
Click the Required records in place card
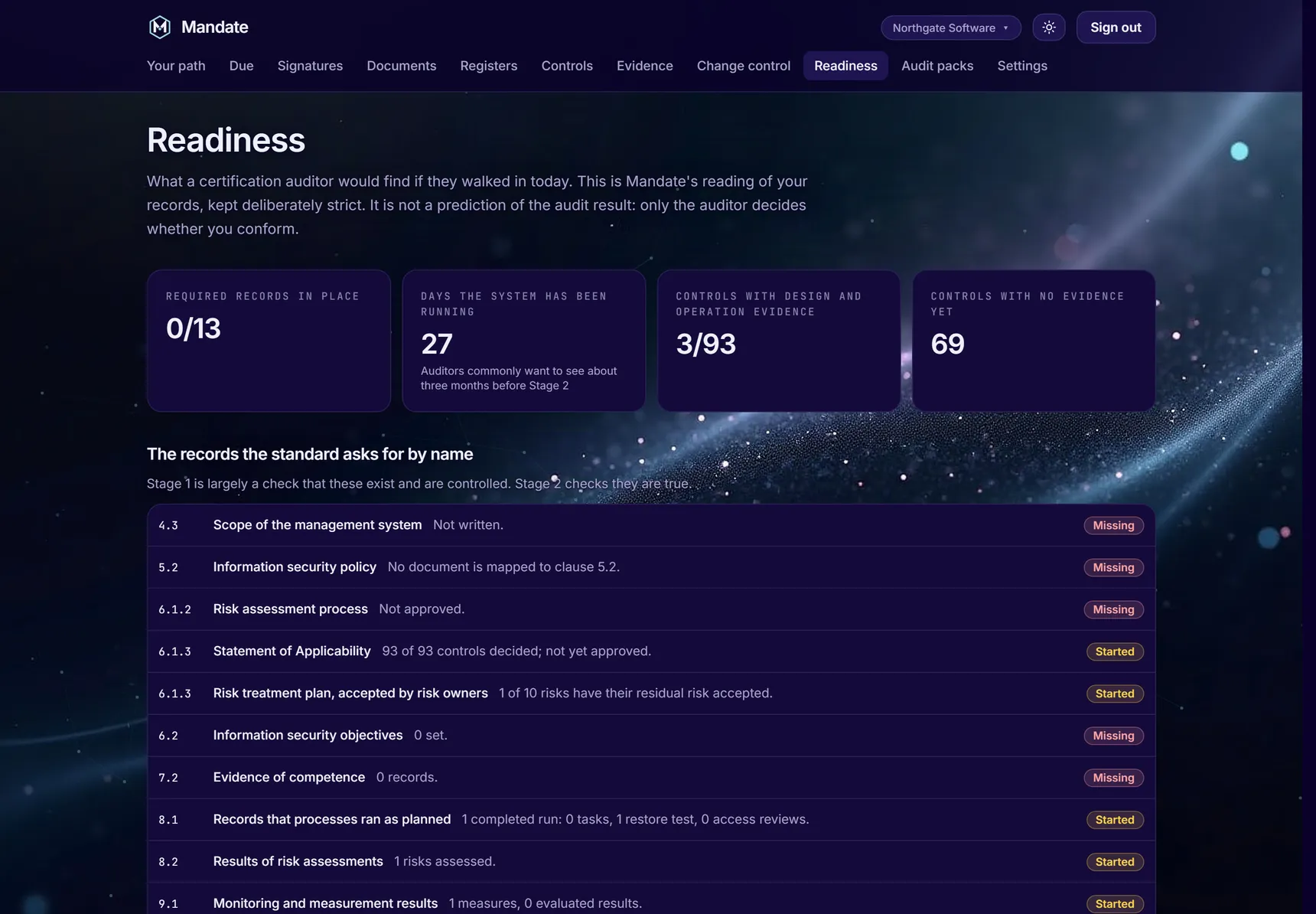(x=269, y=341)
